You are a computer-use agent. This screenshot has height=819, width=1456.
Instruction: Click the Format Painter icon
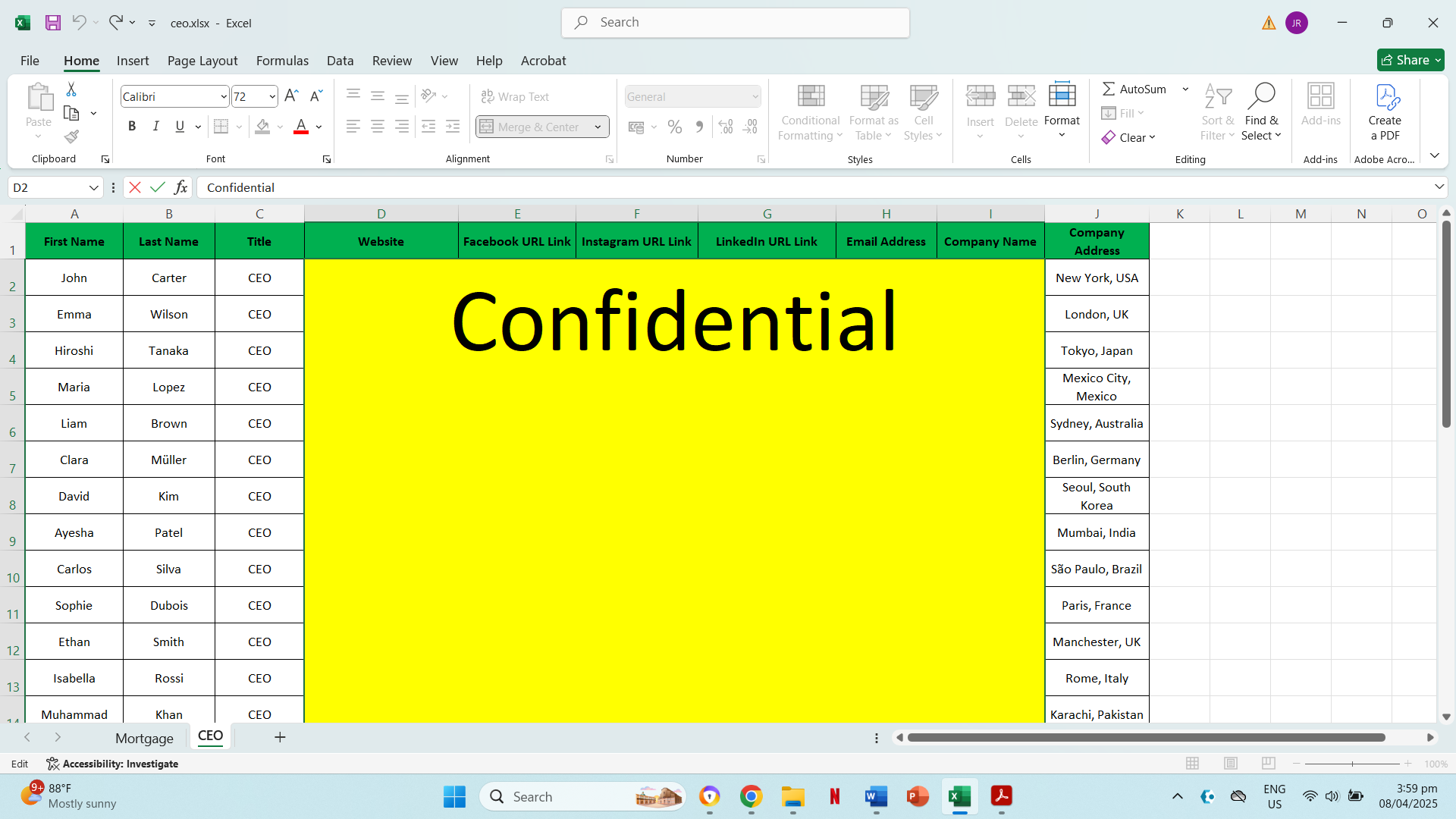(x=71, y=136)
